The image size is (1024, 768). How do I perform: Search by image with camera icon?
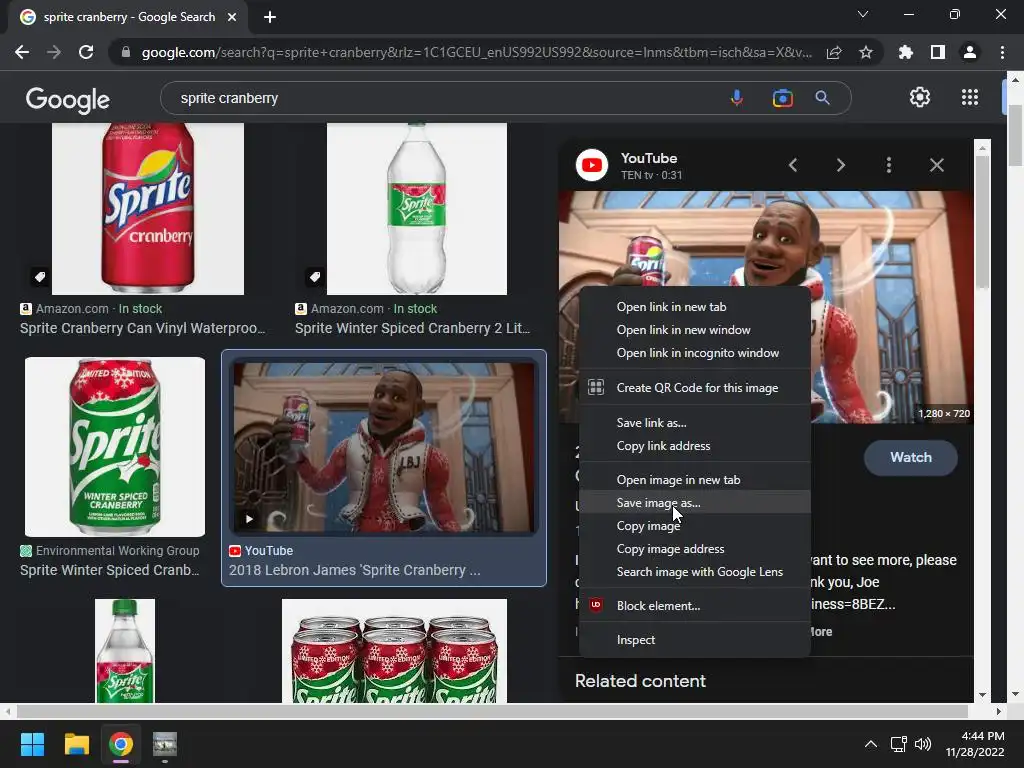click(x=782, y=98)
